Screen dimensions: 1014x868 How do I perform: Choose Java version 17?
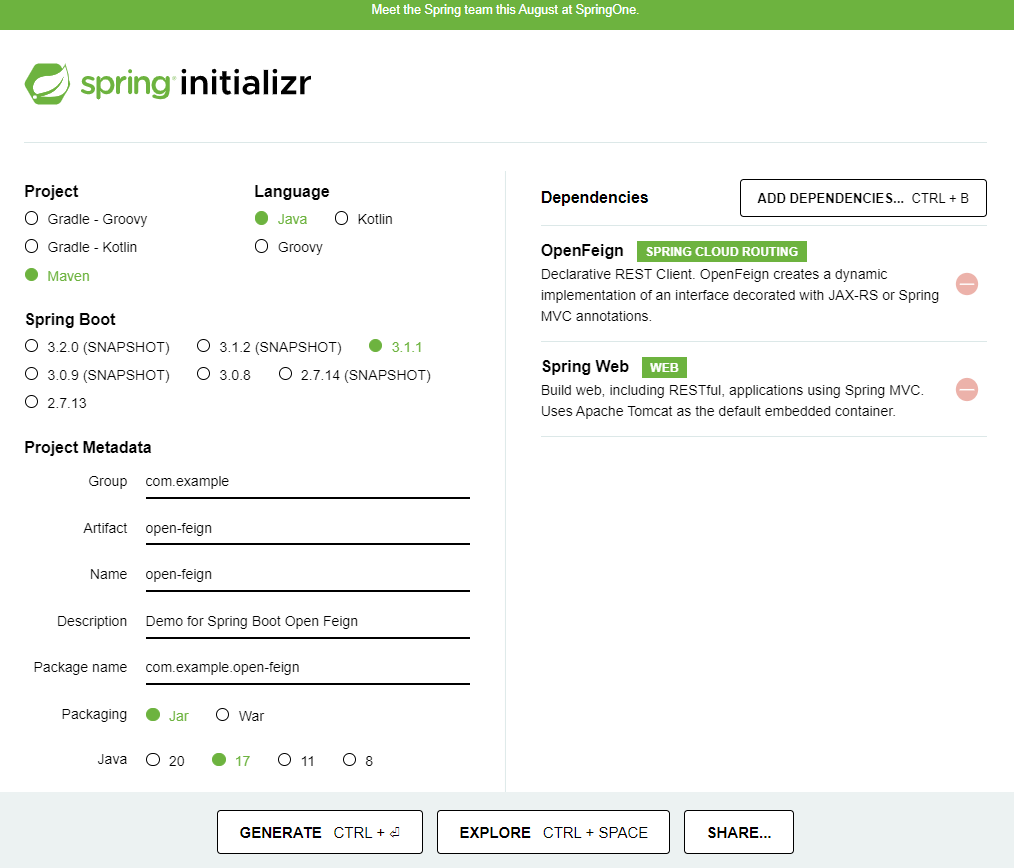click(231, 760)
